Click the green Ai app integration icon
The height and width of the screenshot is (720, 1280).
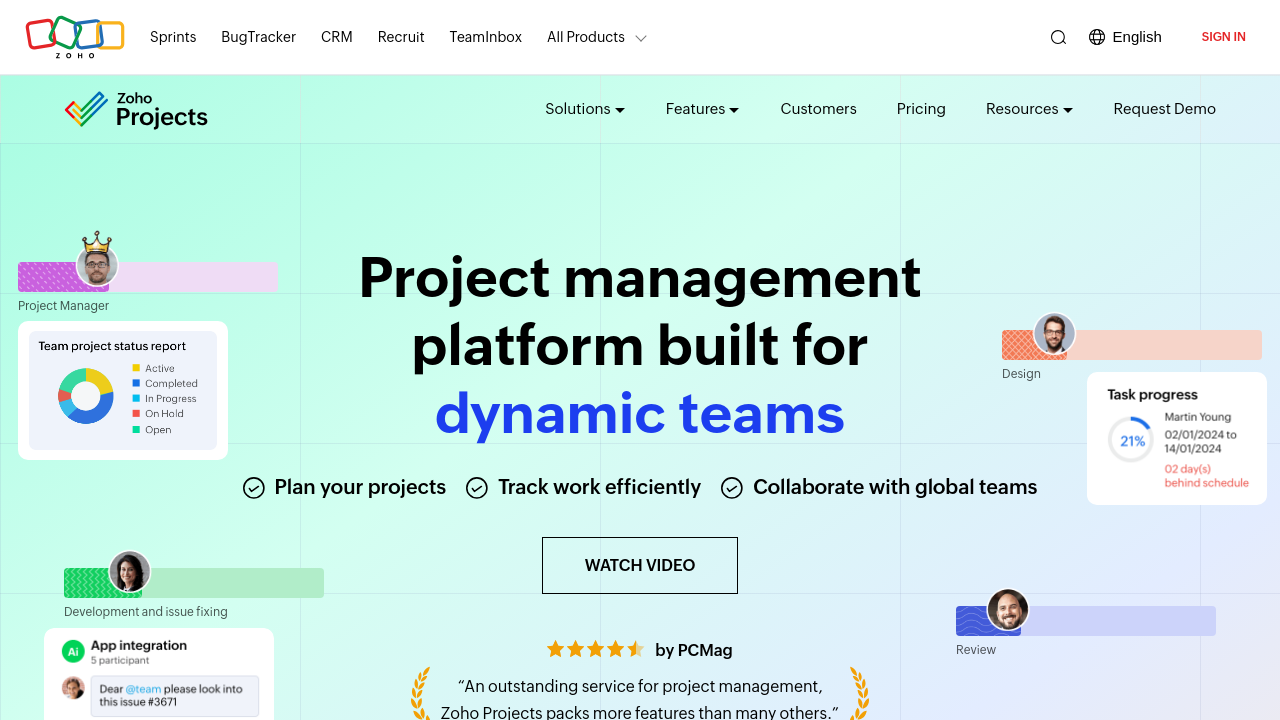(x=72, y=652)
